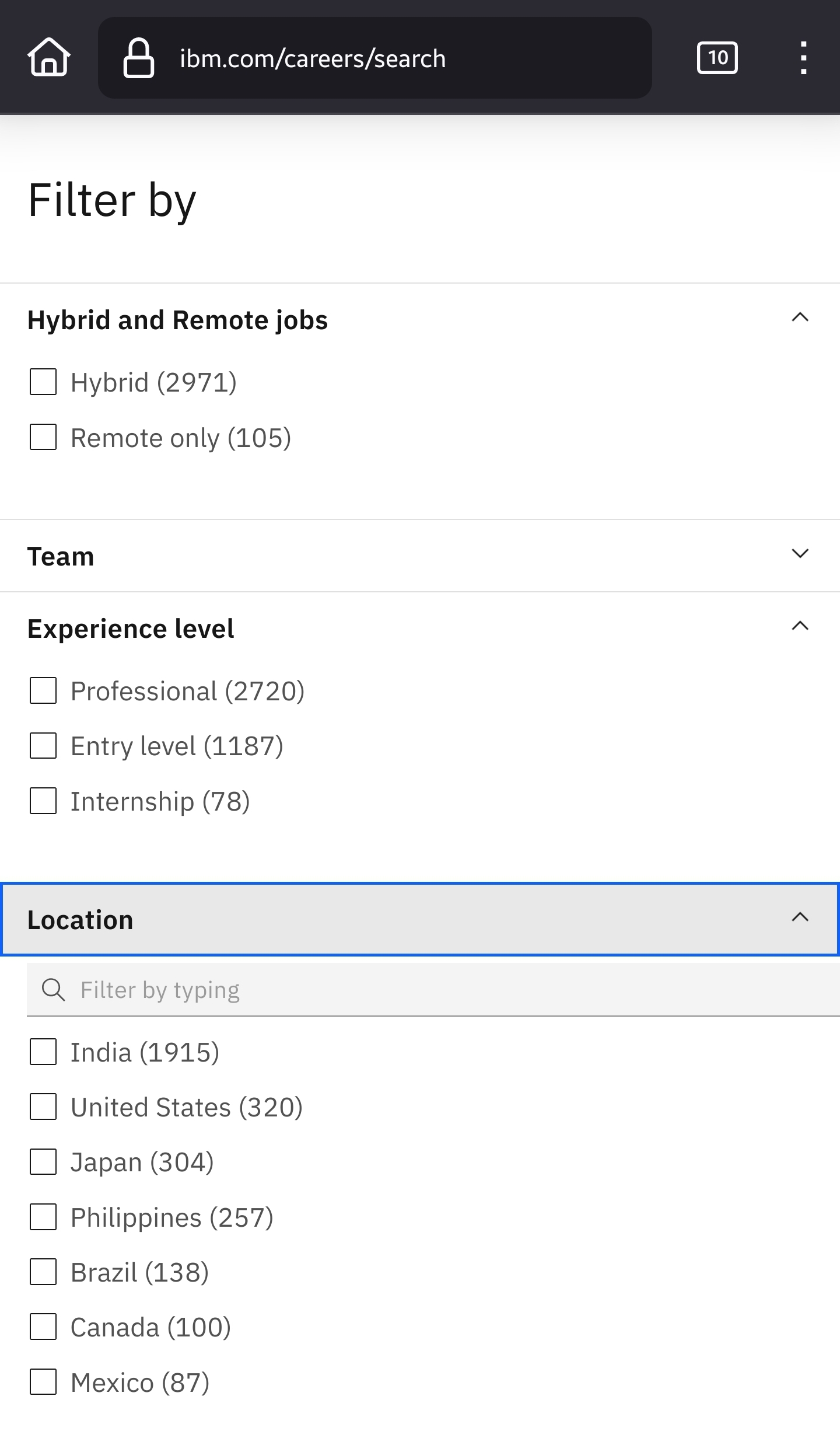
Task: Check United States (320) location
Action: (43, 1107)
